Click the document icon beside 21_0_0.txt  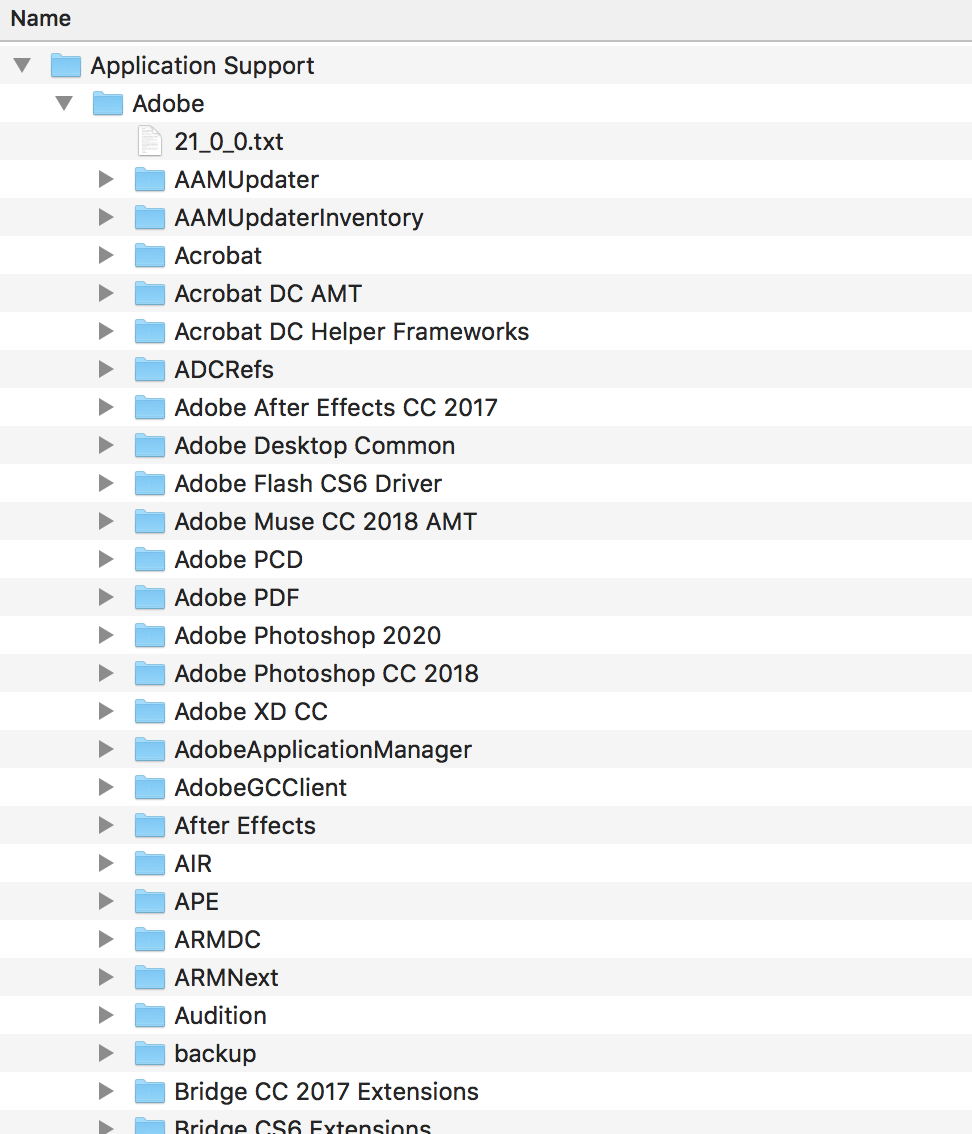coord(150,141)
